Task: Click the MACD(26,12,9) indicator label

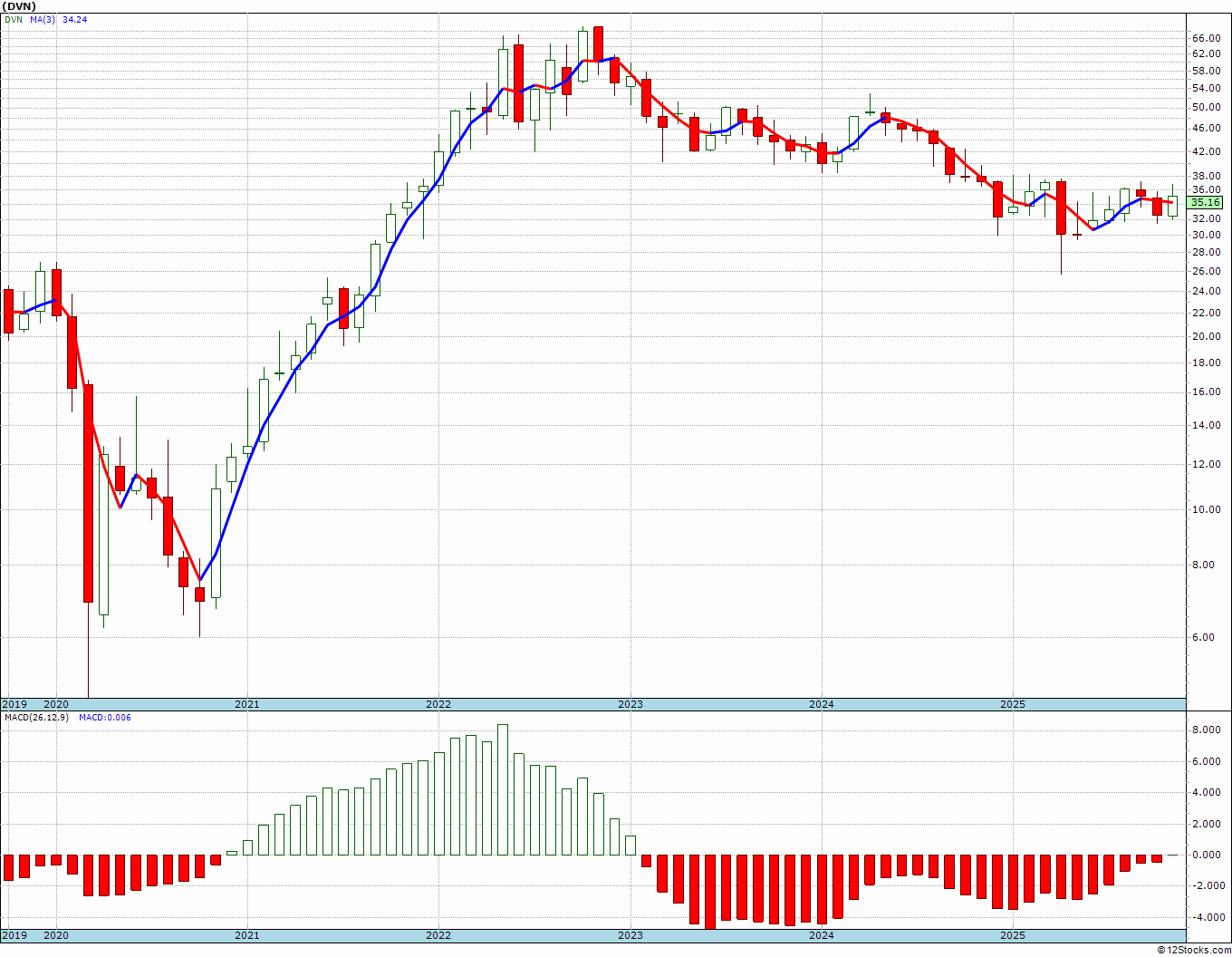Action: point(36,717)
